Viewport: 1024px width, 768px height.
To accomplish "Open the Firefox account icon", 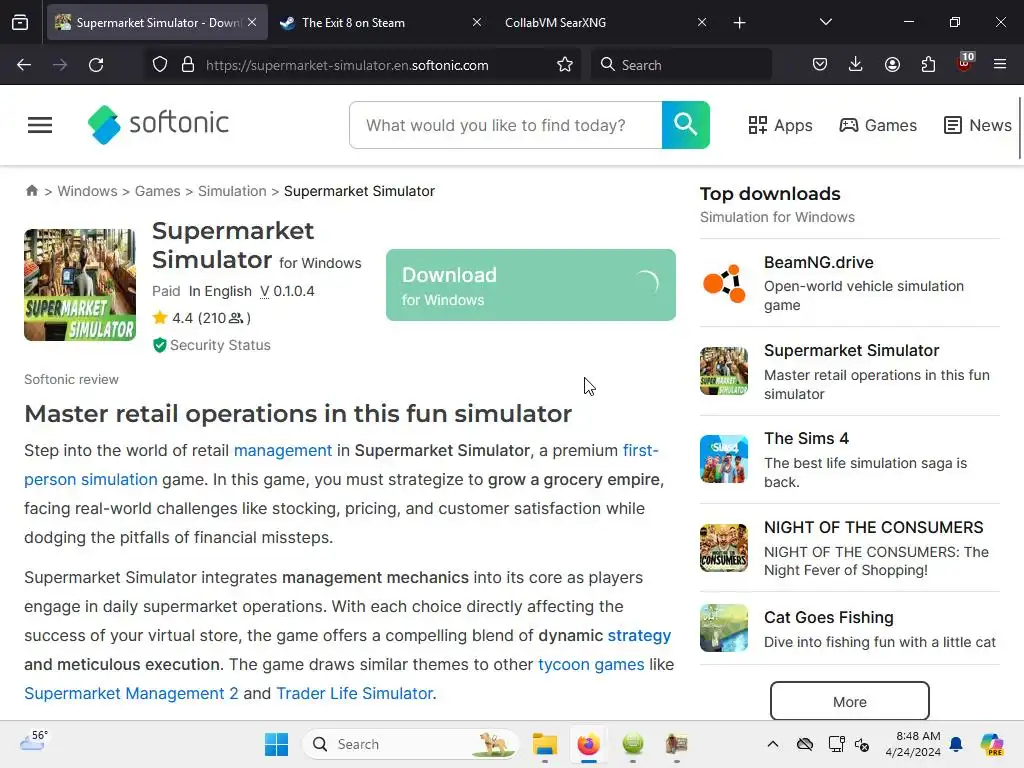I will pos(892,65).
